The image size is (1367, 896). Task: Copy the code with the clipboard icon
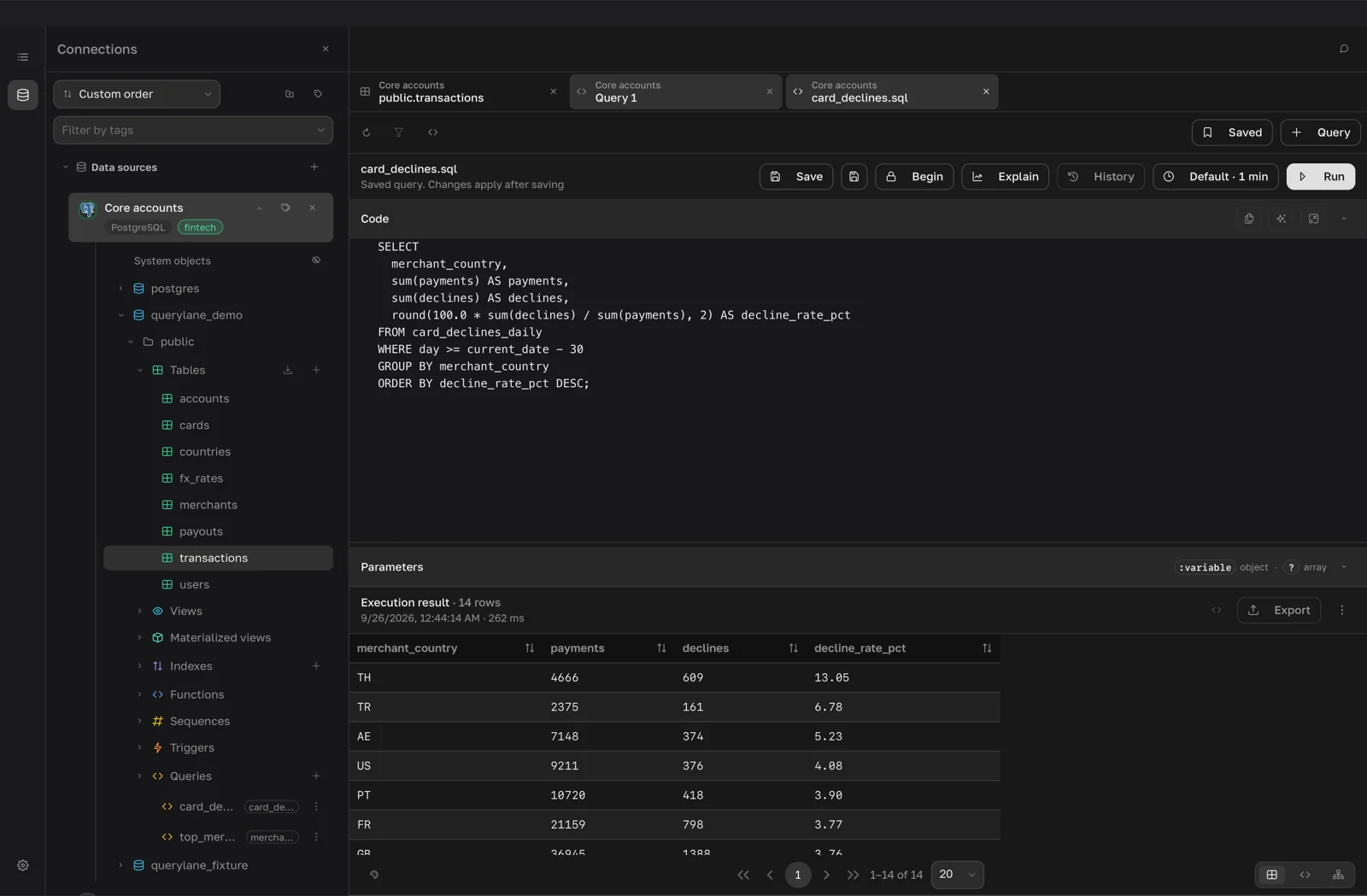pyautogui.click(x=1249, y=219)
